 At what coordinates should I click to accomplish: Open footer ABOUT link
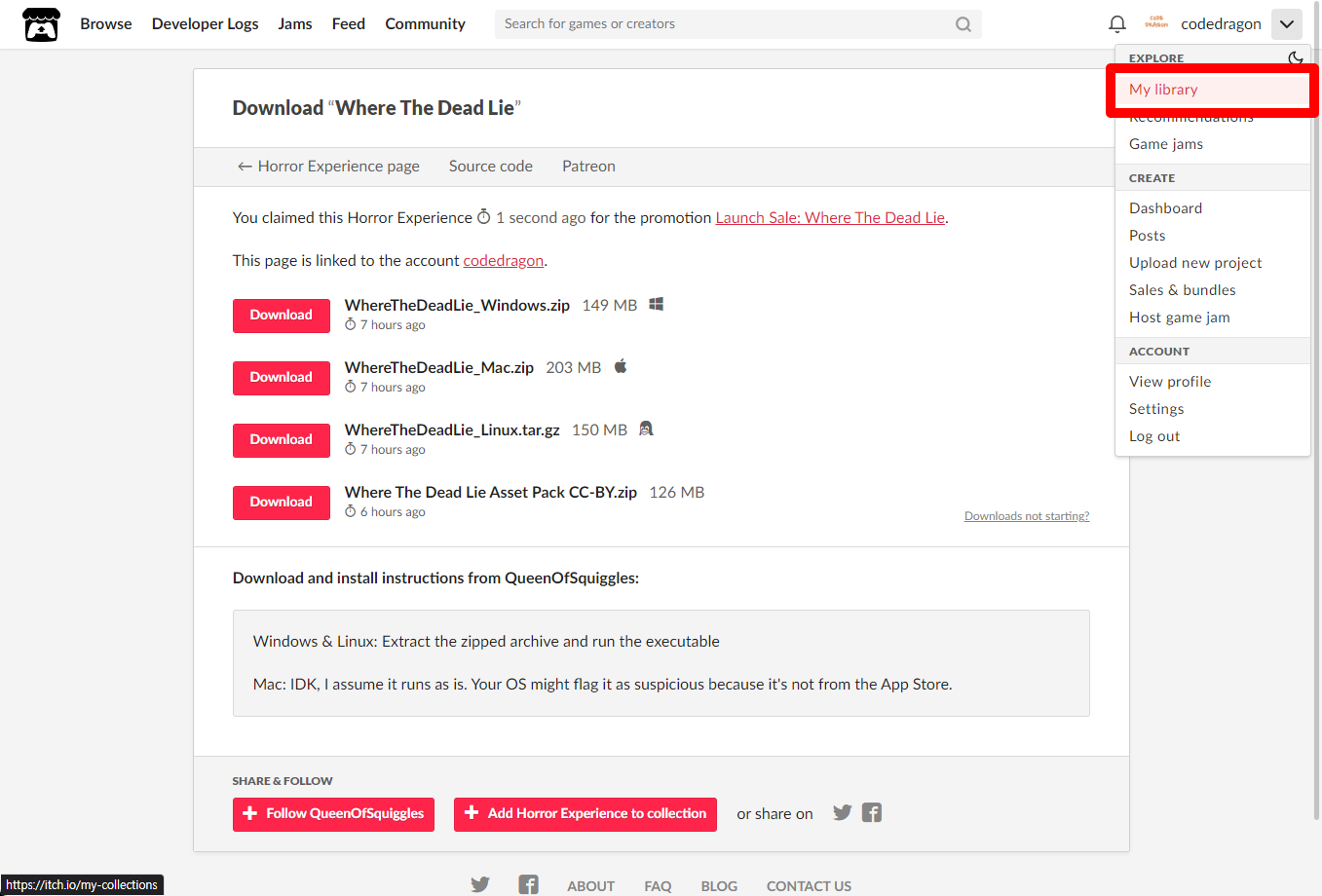click(x=591, y=886)
